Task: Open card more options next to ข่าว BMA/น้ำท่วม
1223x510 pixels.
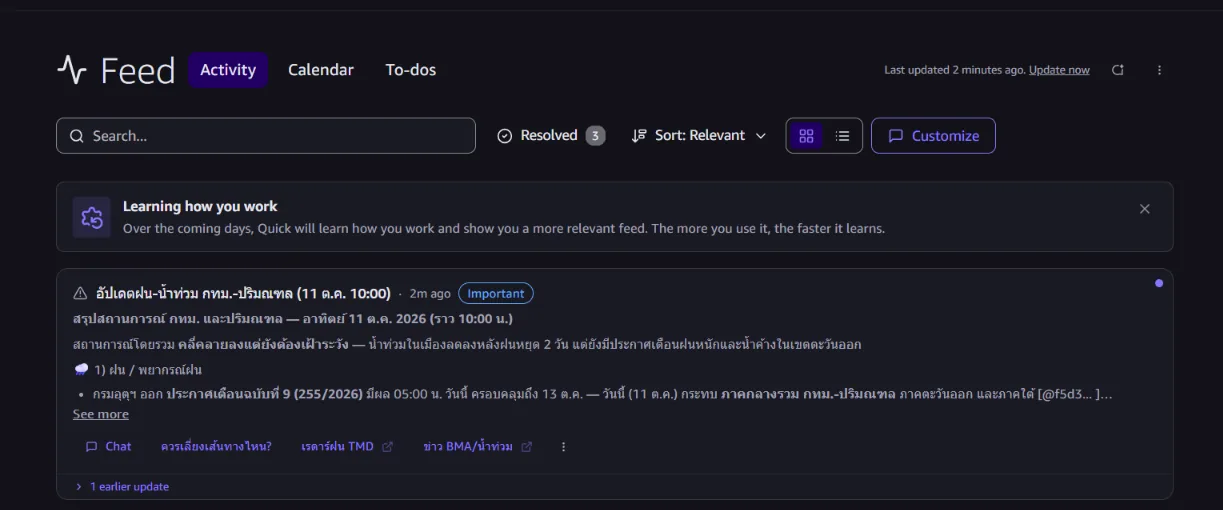Action: pyautogui.click(x=563, y=447)
